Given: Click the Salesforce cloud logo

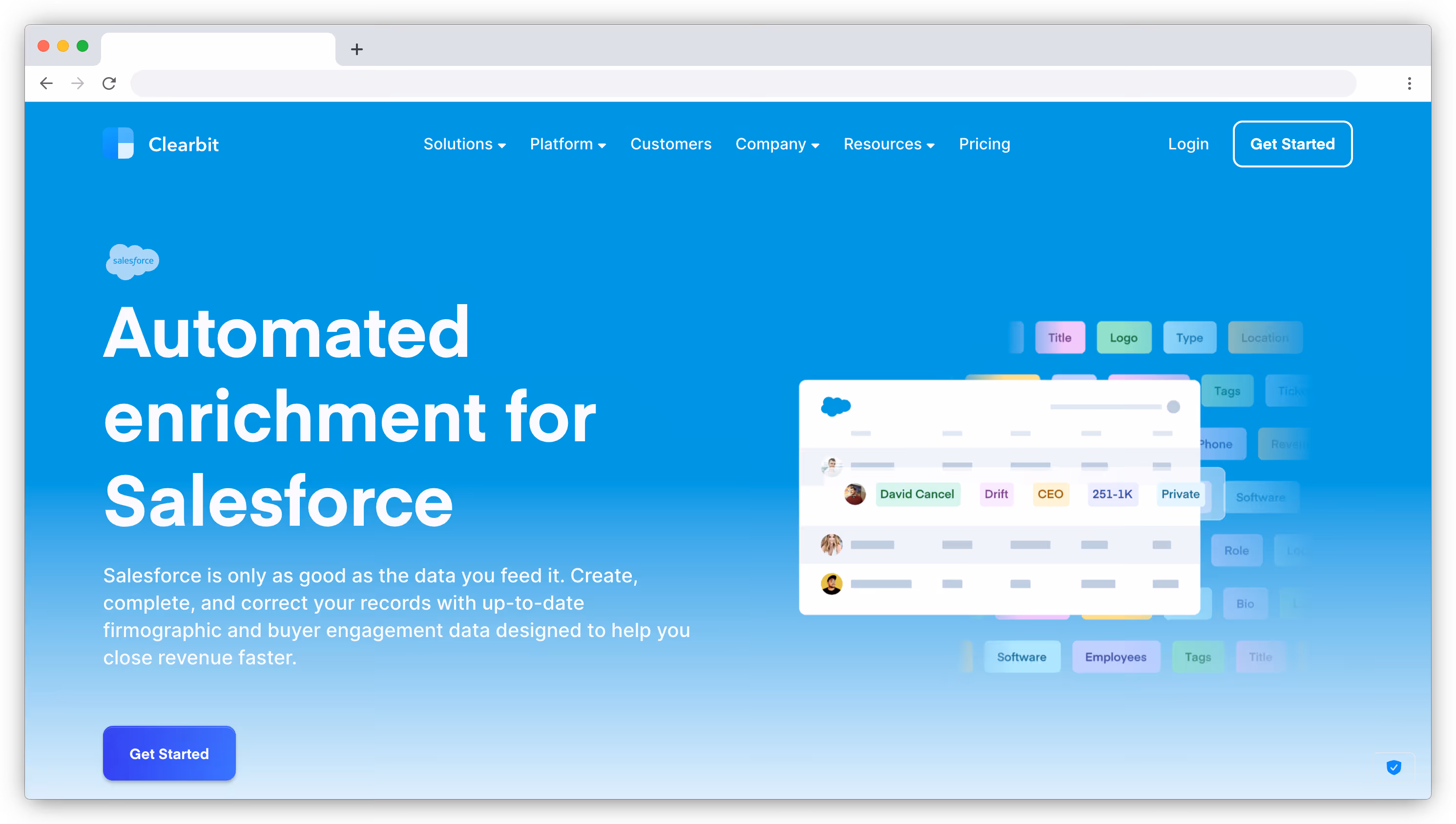Looking at the screenshot, I should point(132,262).
